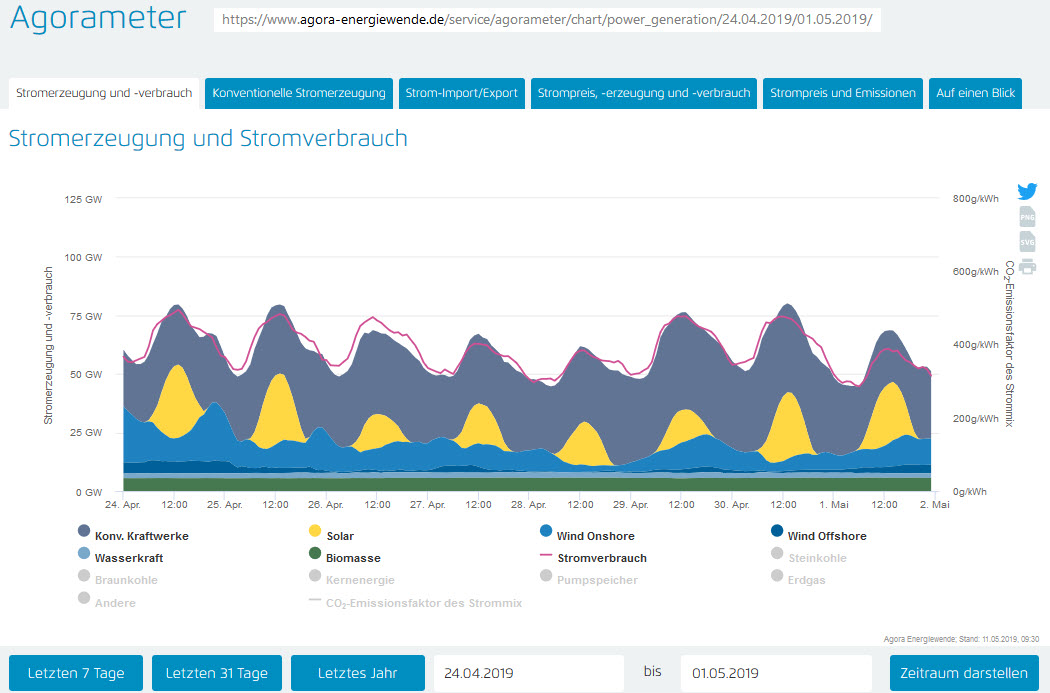
Task: Toggle the Solar series in the legend
Action: pyautogui.click(x=340, y=536)
